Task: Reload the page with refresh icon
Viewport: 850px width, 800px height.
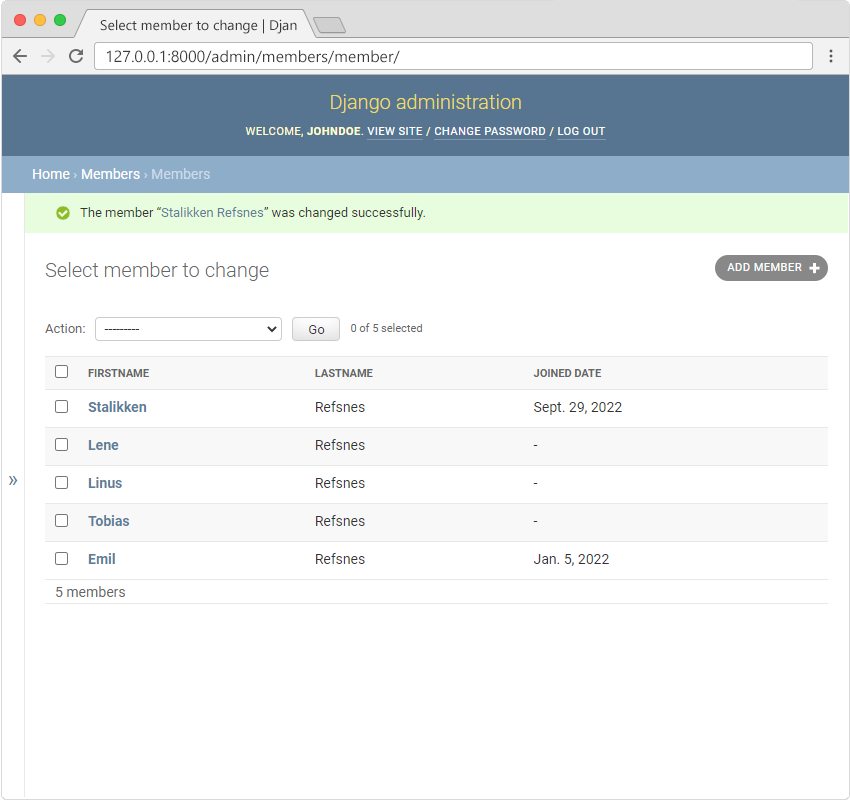Action: pyautogui.click(x=75, y=56)
